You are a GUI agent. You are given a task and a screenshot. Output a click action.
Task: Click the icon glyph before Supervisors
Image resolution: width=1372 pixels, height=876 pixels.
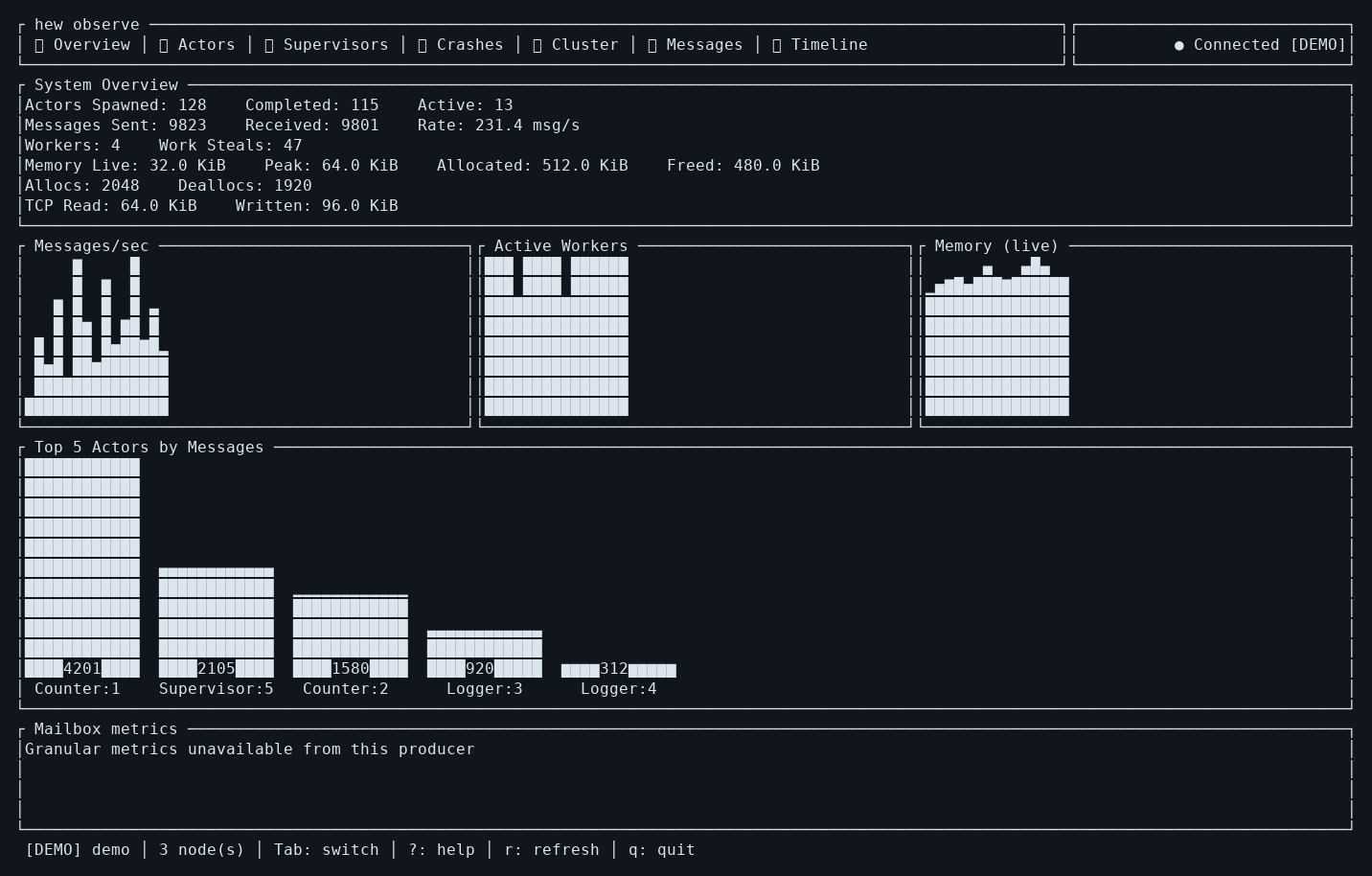pos(269,45)
